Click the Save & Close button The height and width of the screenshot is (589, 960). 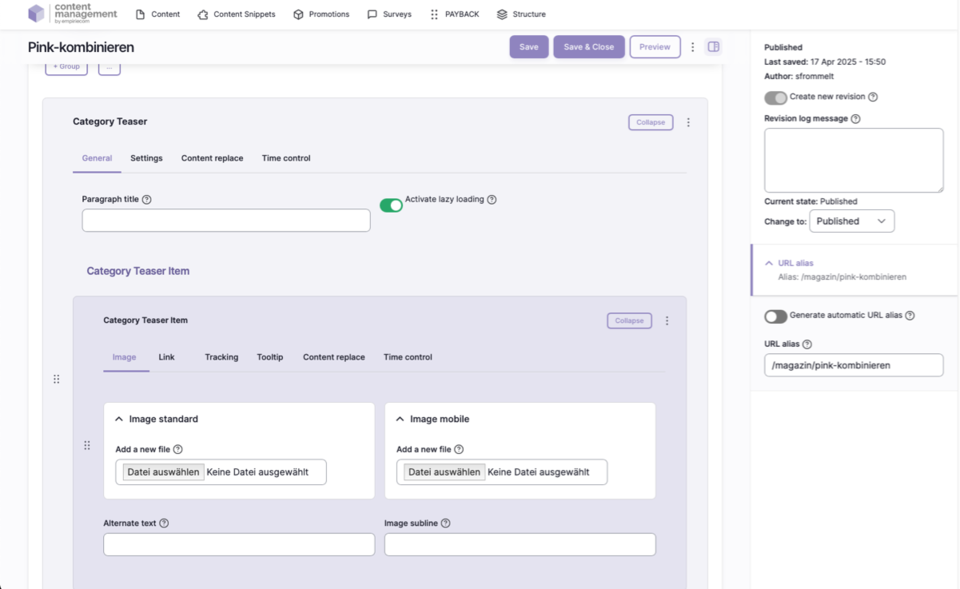(588, 47)
